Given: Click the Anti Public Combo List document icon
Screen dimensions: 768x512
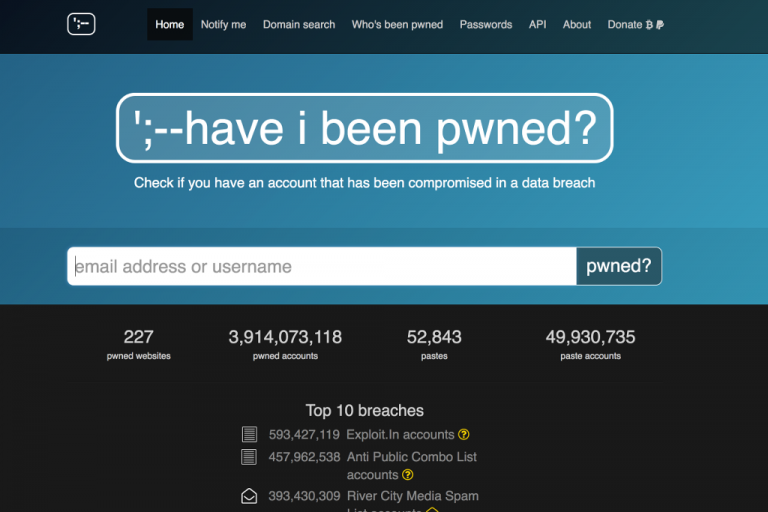Looking at the screenshot, I should coord(249,457).
